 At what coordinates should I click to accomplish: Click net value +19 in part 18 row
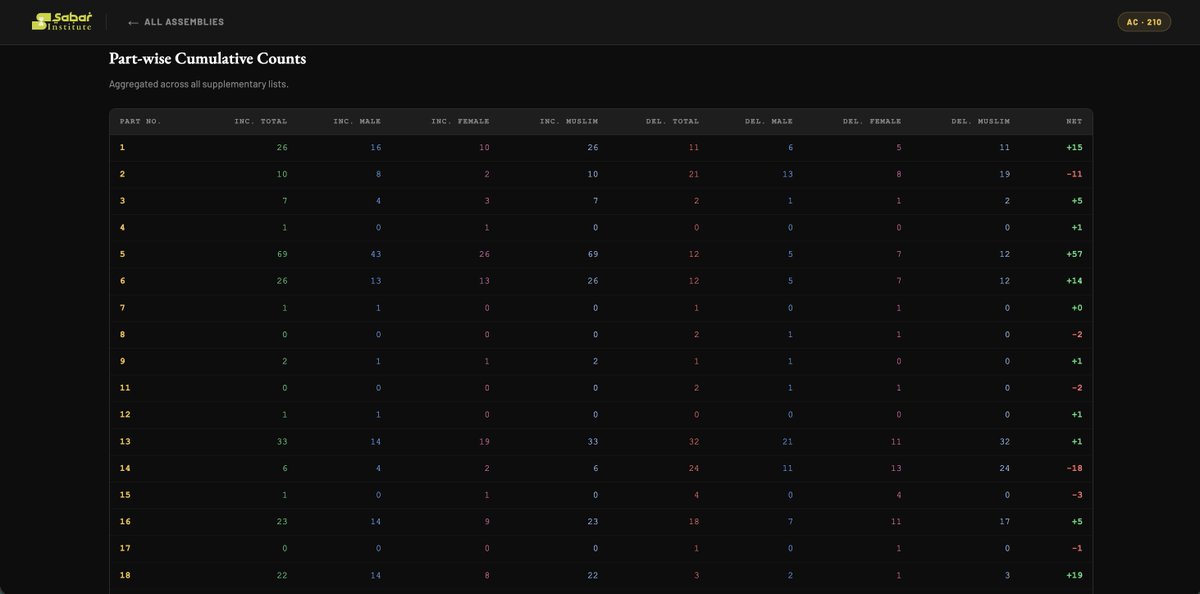click(1074, 575)
